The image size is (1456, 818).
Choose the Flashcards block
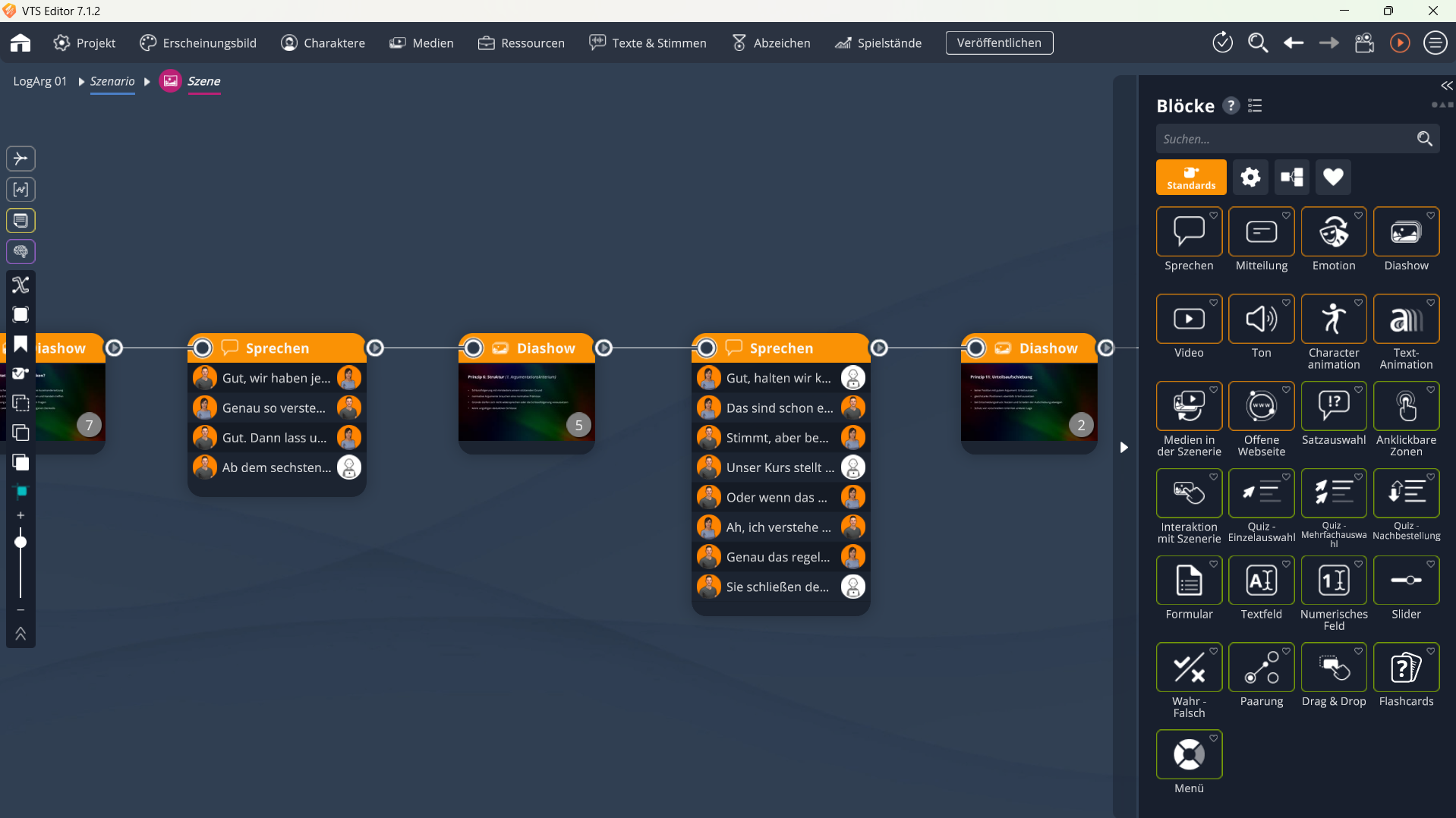[x=1405, y=669]
